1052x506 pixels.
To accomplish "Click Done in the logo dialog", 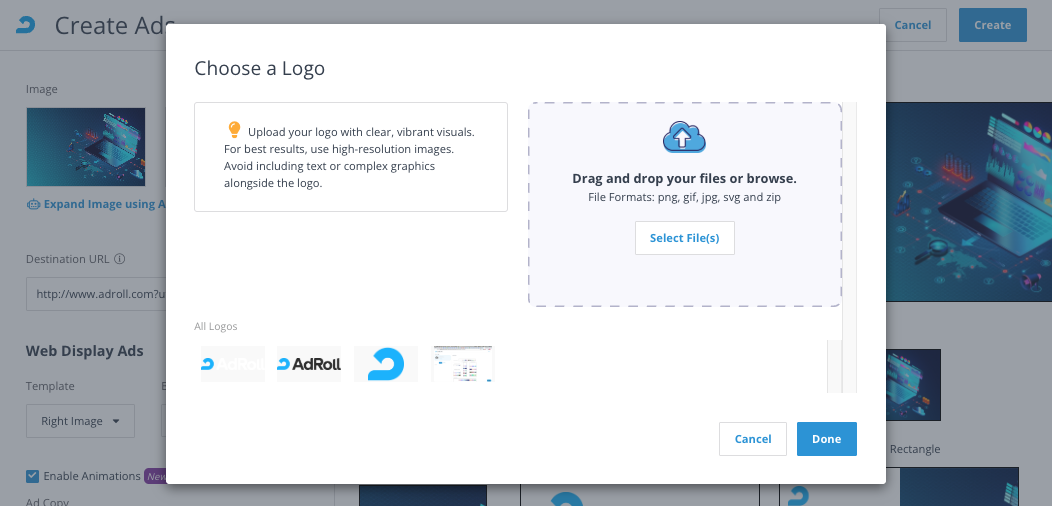I will point(826,439).
